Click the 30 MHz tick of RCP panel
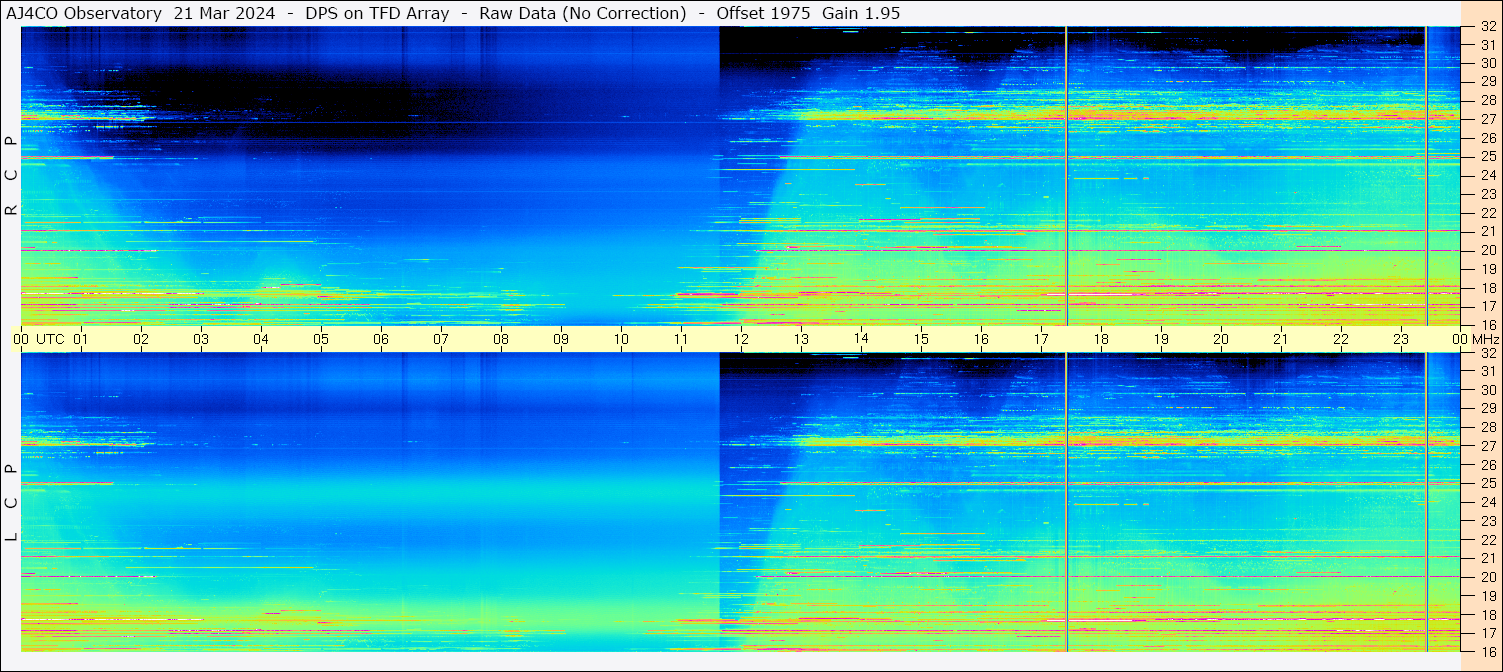 1488,63
